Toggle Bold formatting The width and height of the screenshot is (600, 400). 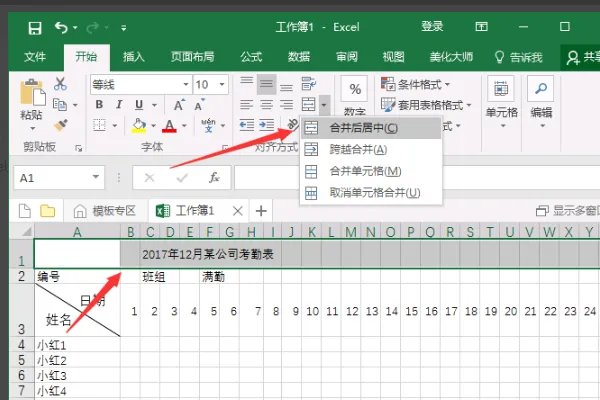[99, 104]
